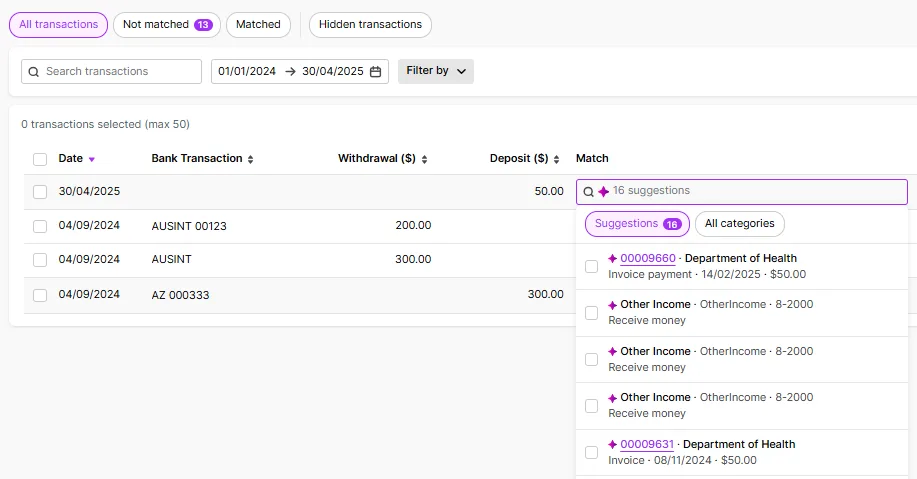Click the search magnifier icon in Search transactions
Viewport: 917px width, 479px height.
click(34, 71)
